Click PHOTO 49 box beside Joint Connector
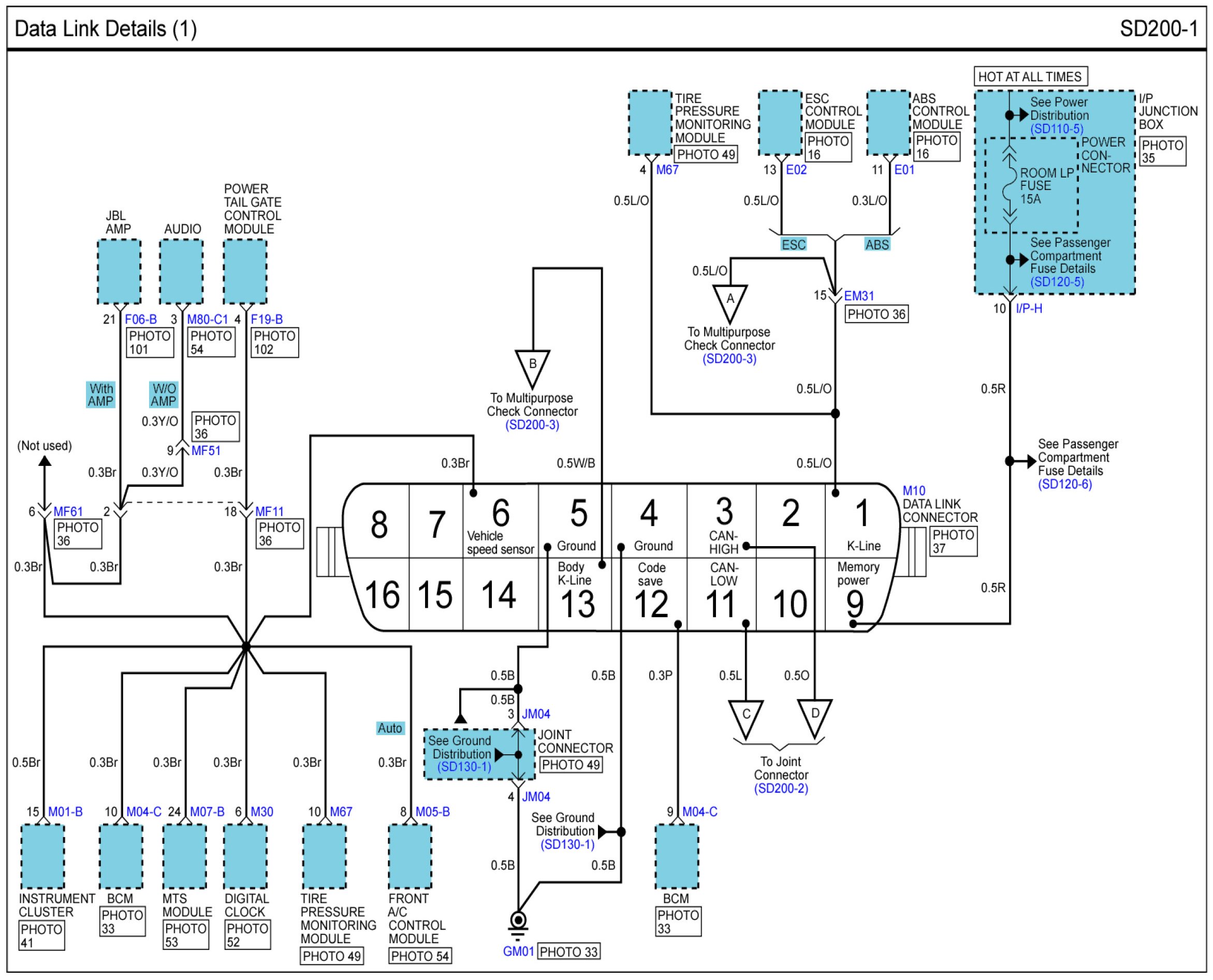Image resolution: width=1213 pixels, height=980 pixels. (571, 765)
